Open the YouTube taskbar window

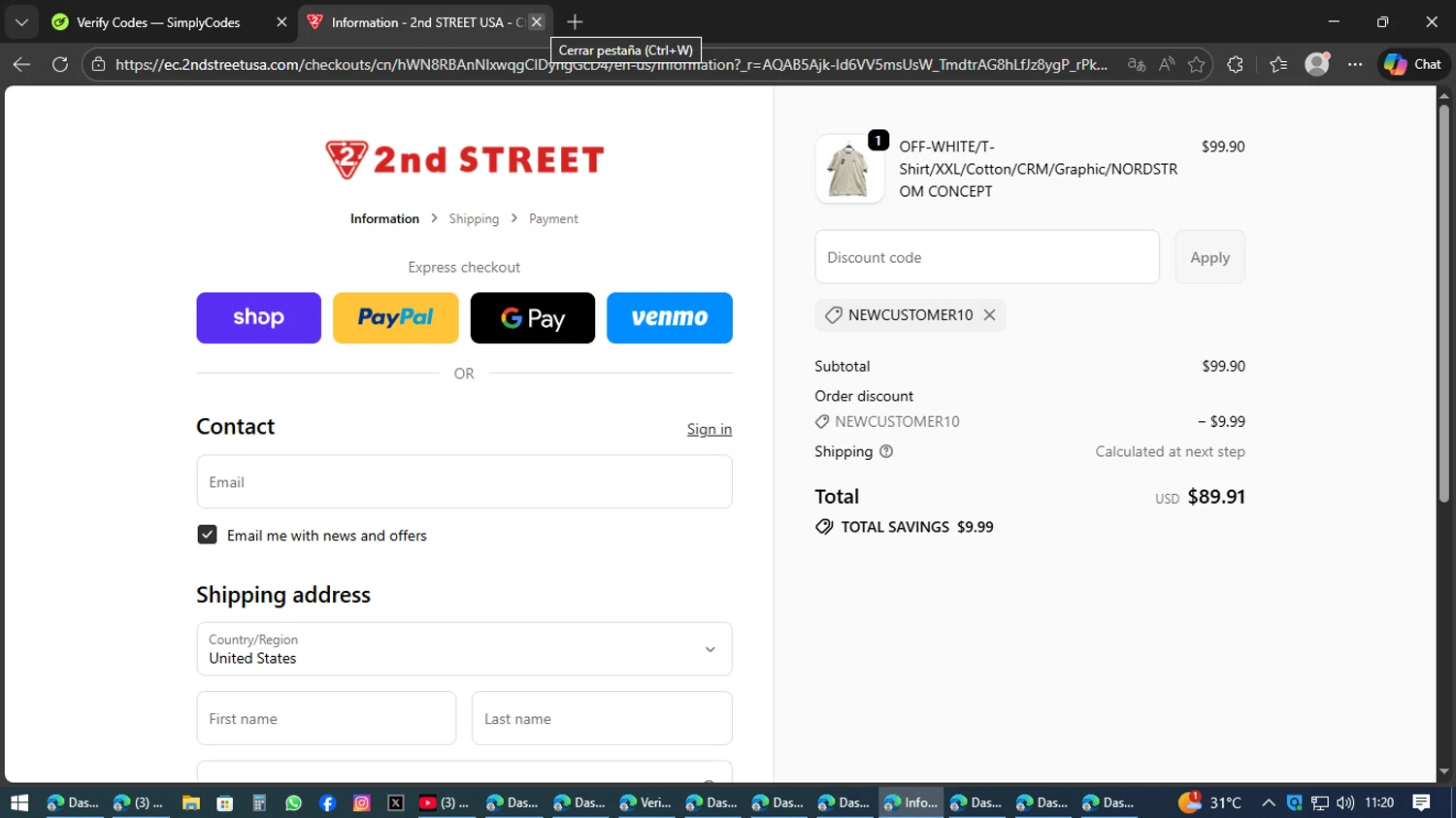[x=445, y=802]
